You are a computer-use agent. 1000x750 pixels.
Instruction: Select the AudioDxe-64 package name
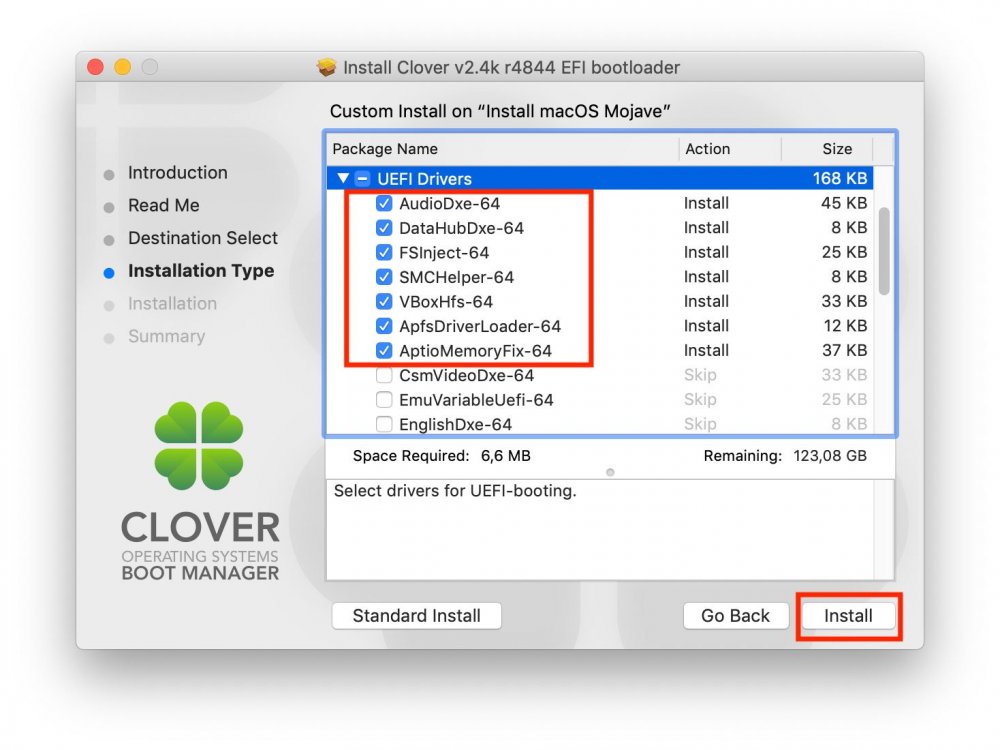click(450, 203)
